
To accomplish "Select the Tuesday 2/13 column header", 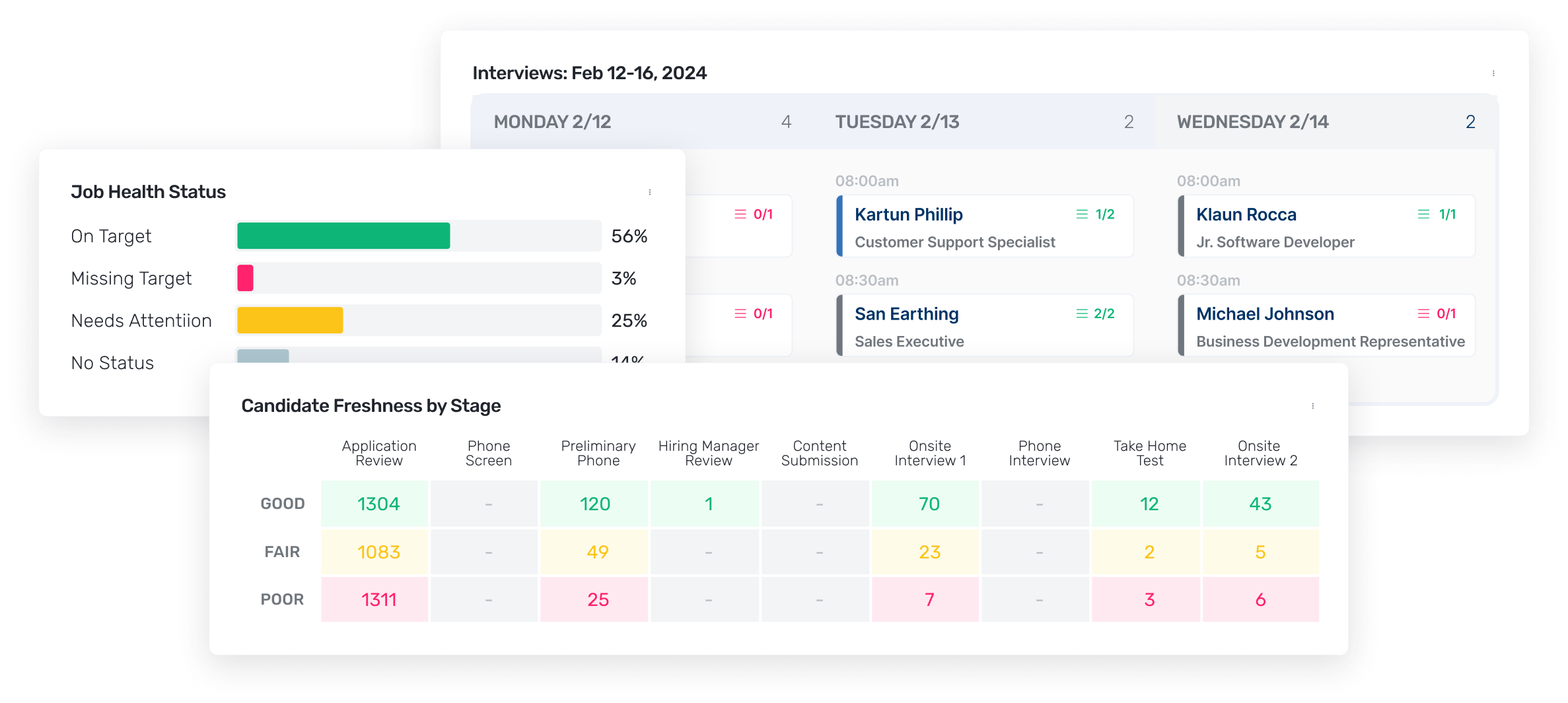I will [x=897, y=122].
